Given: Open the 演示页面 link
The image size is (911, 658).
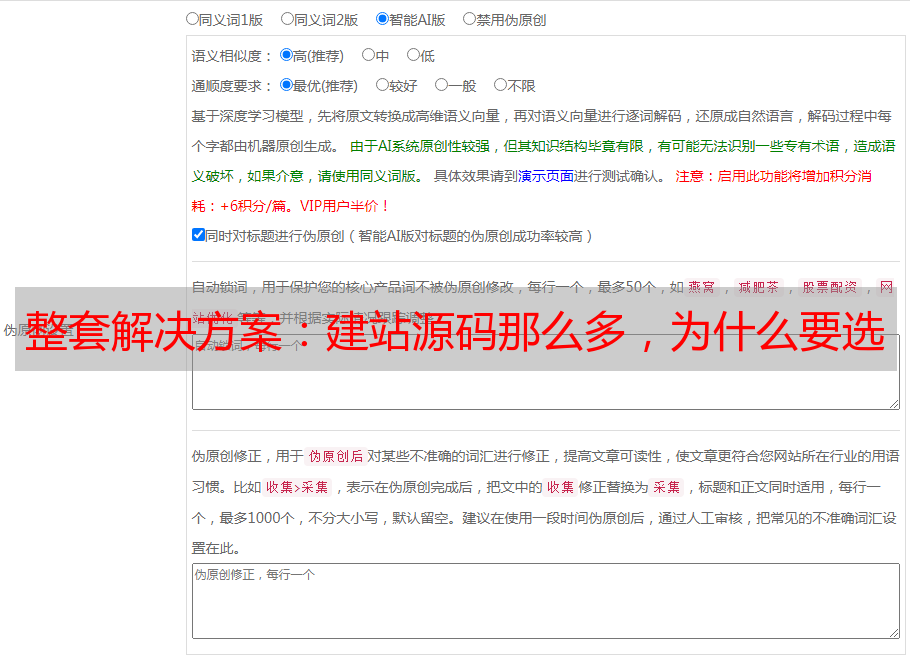Looking at the screenshot, I should 546,176.
